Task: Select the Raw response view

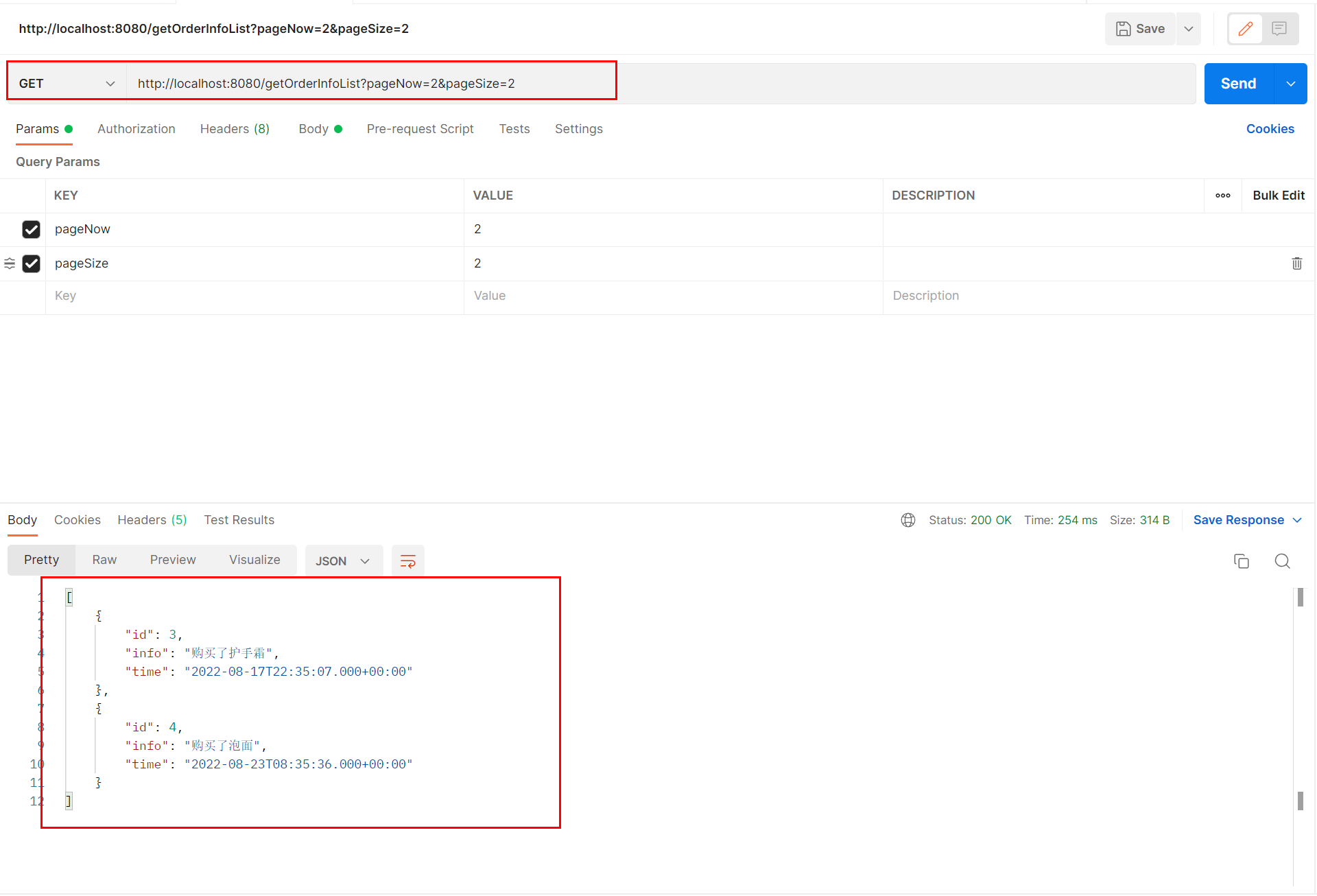Action: pyautogui.click(x=104, y=560)
